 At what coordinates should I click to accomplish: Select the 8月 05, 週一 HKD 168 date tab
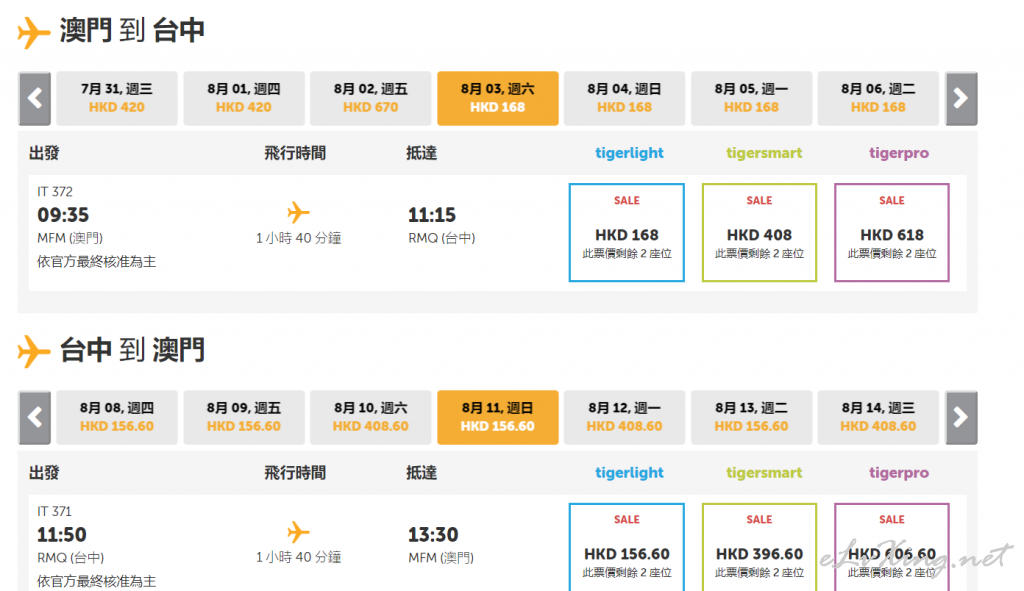point(752,99)
